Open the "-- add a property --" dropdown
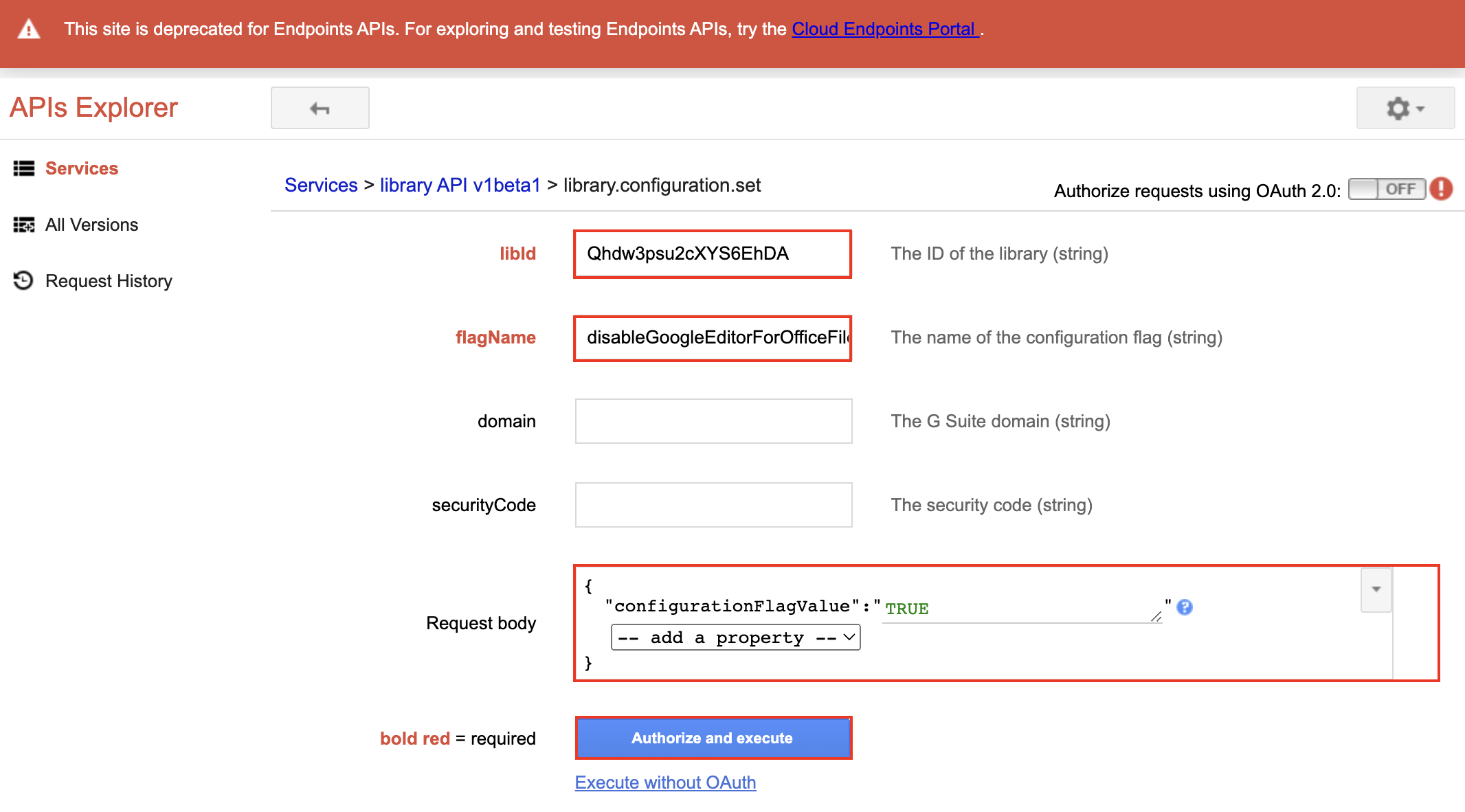 [x=735, y=637]
